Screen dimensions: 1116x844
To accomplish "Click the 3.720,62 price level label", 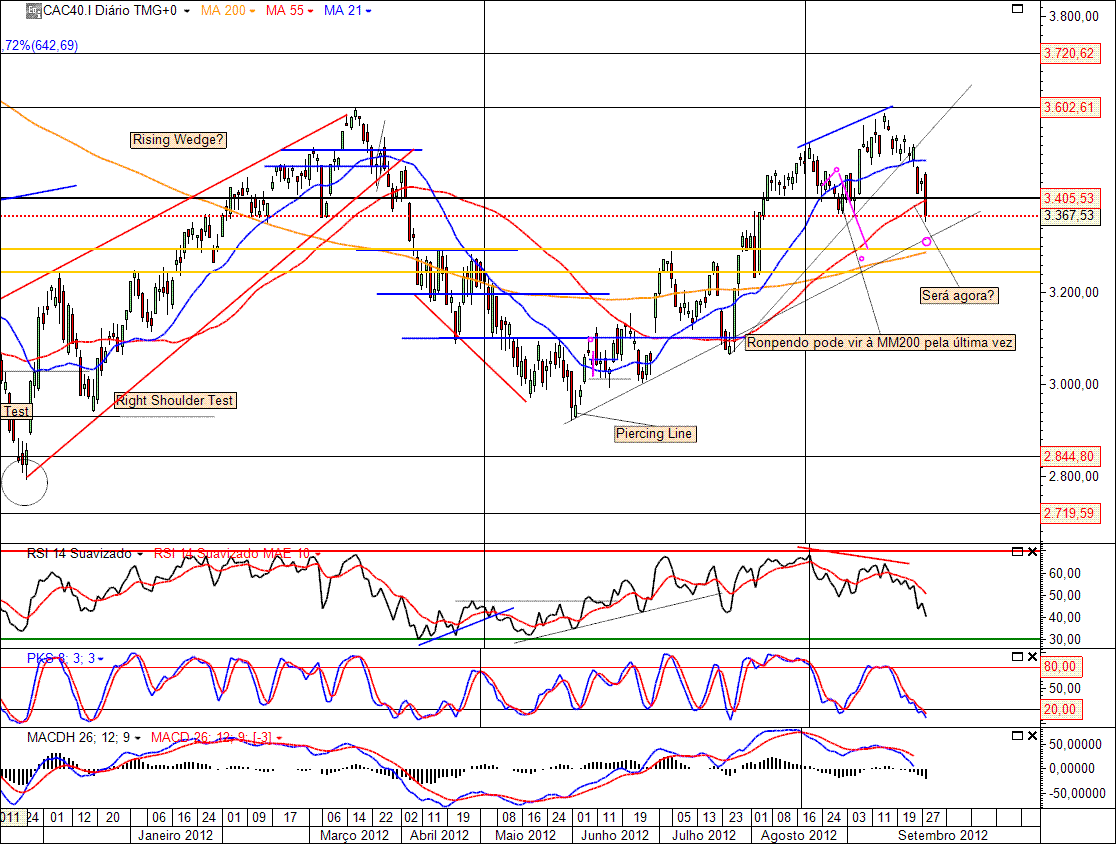I will 1070,54.
